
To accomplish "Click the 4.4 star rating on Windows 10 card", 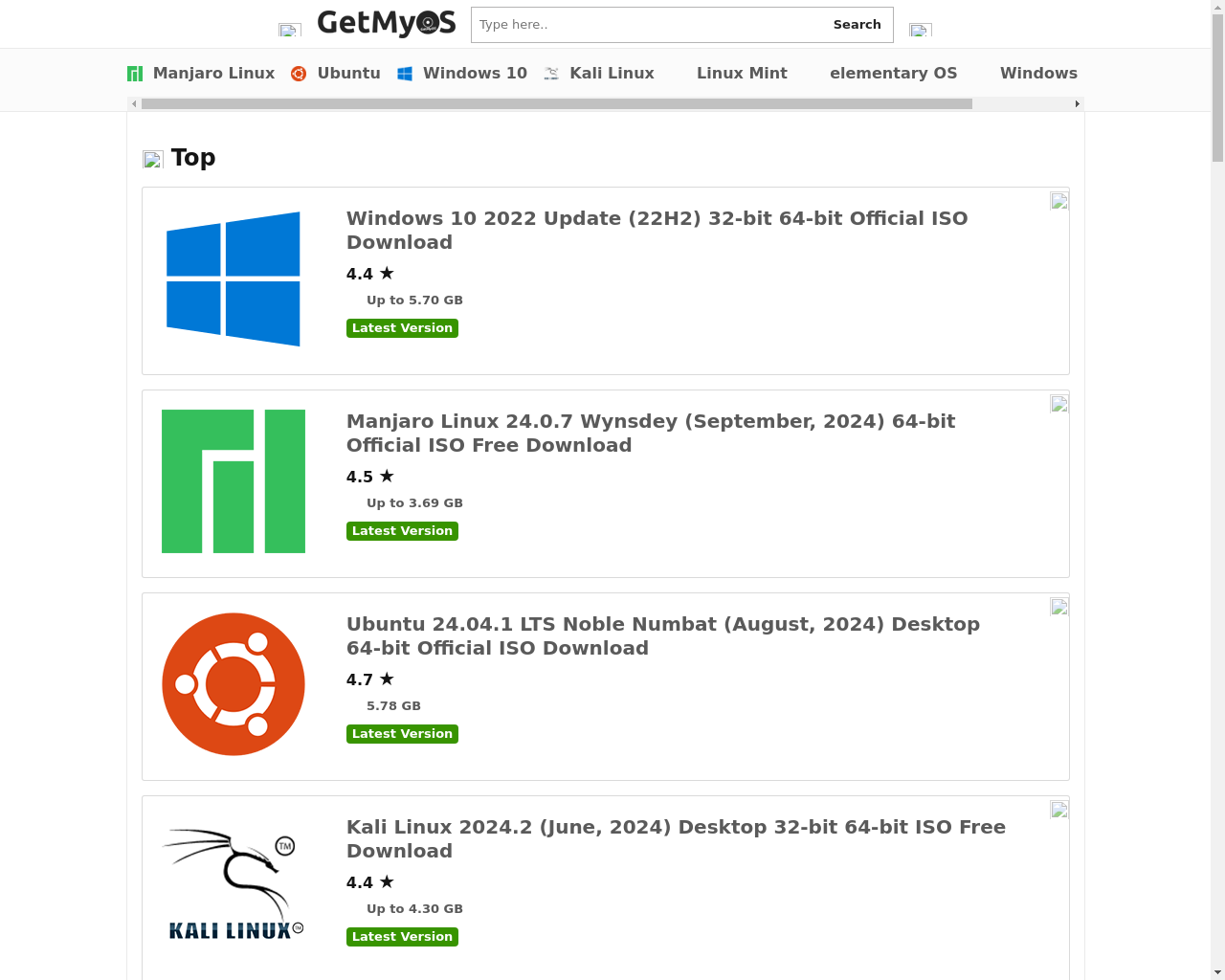I will [x=370, y=274].
